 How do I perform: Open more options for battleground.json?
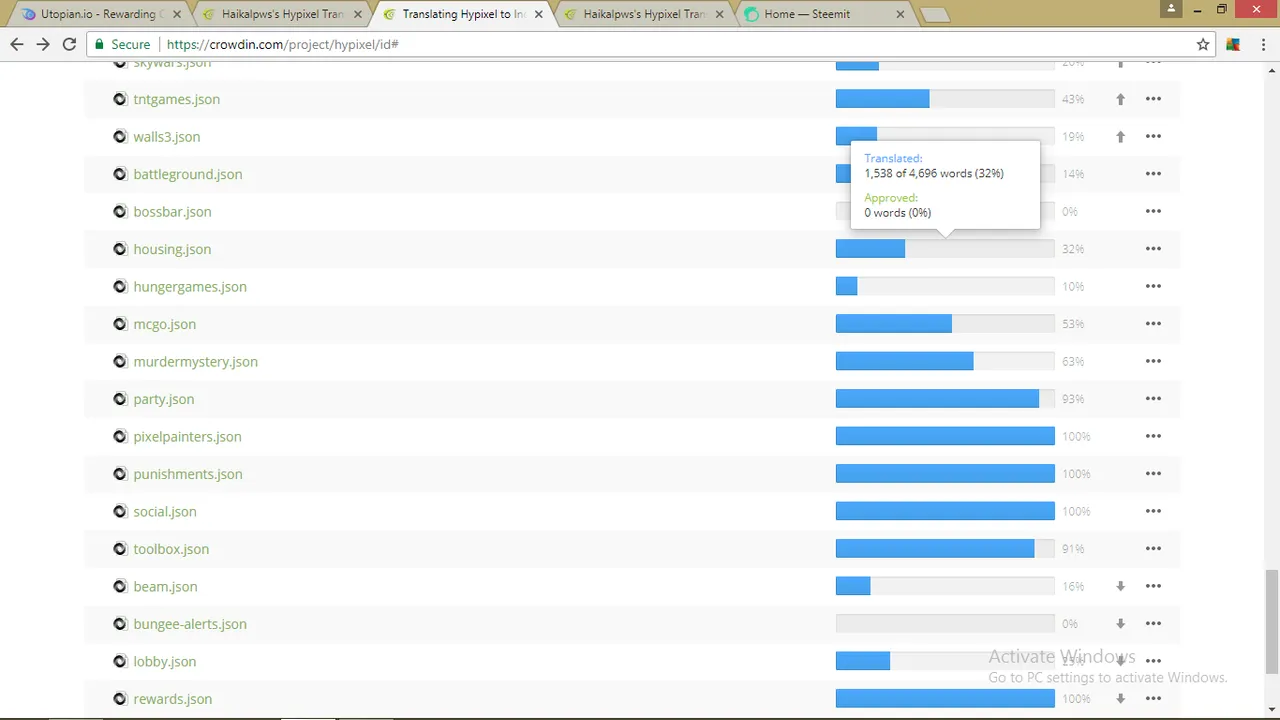(x=1153, y=174)
